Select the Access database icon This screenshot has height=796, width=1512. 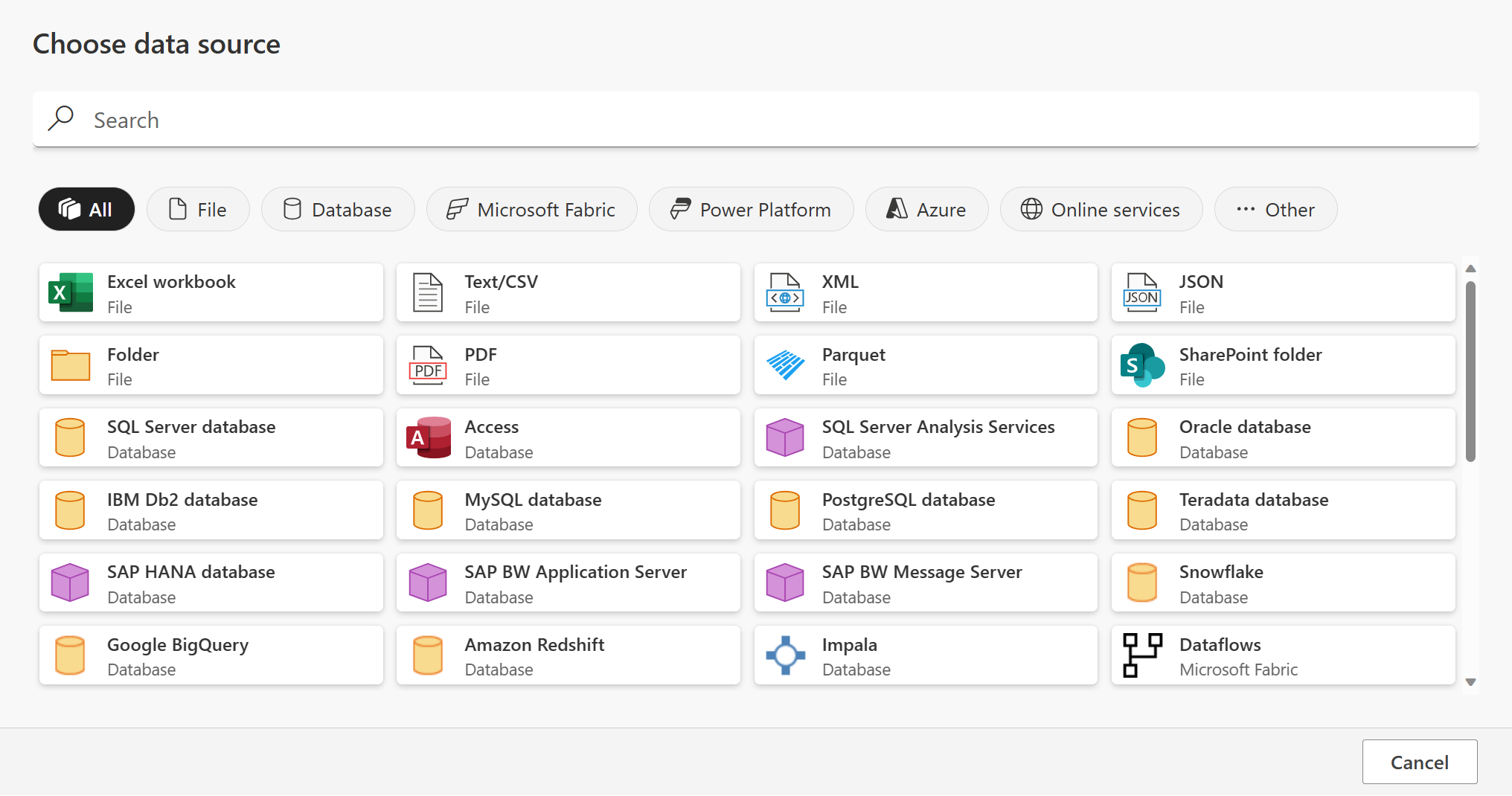[x=428, y=437]
